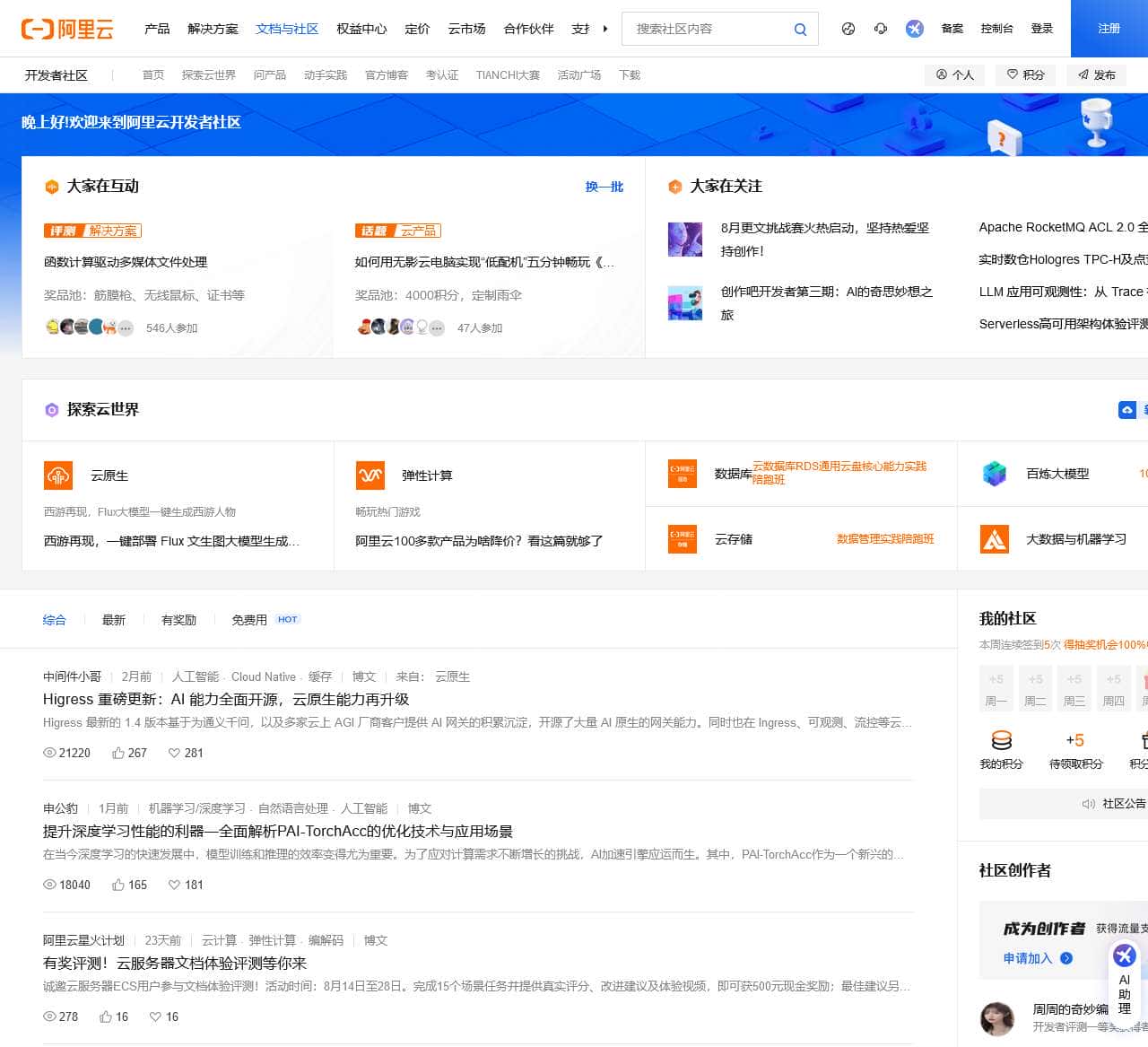Viewport: 1148px width, 1047px height.
Task: Click the 云原生 category icon
Action: tap(58, 475)
